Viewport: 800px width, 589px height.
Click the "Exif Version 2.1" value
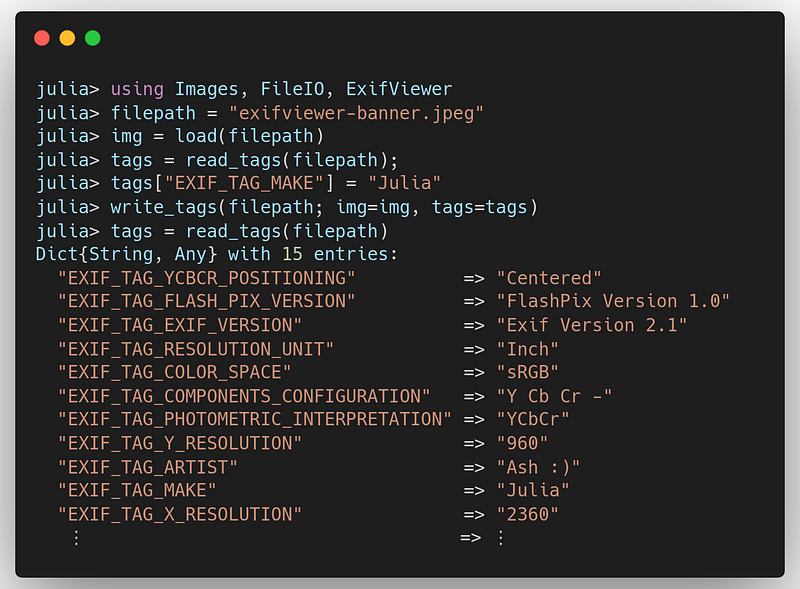click(592, 325)
